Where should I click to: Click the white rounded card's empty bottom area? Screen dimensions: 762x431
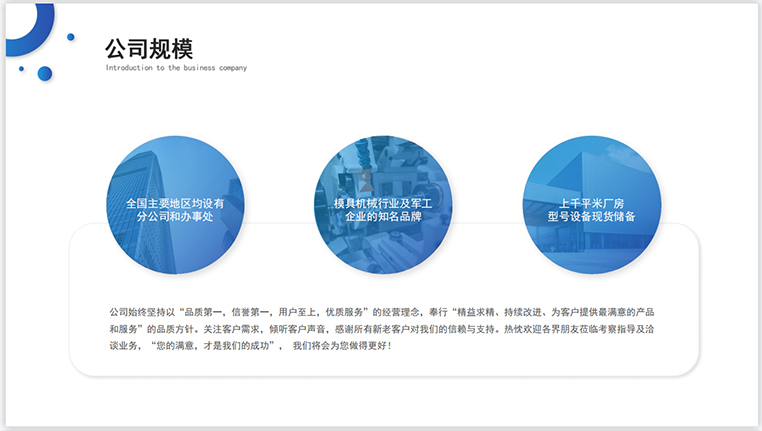point(382,365)
